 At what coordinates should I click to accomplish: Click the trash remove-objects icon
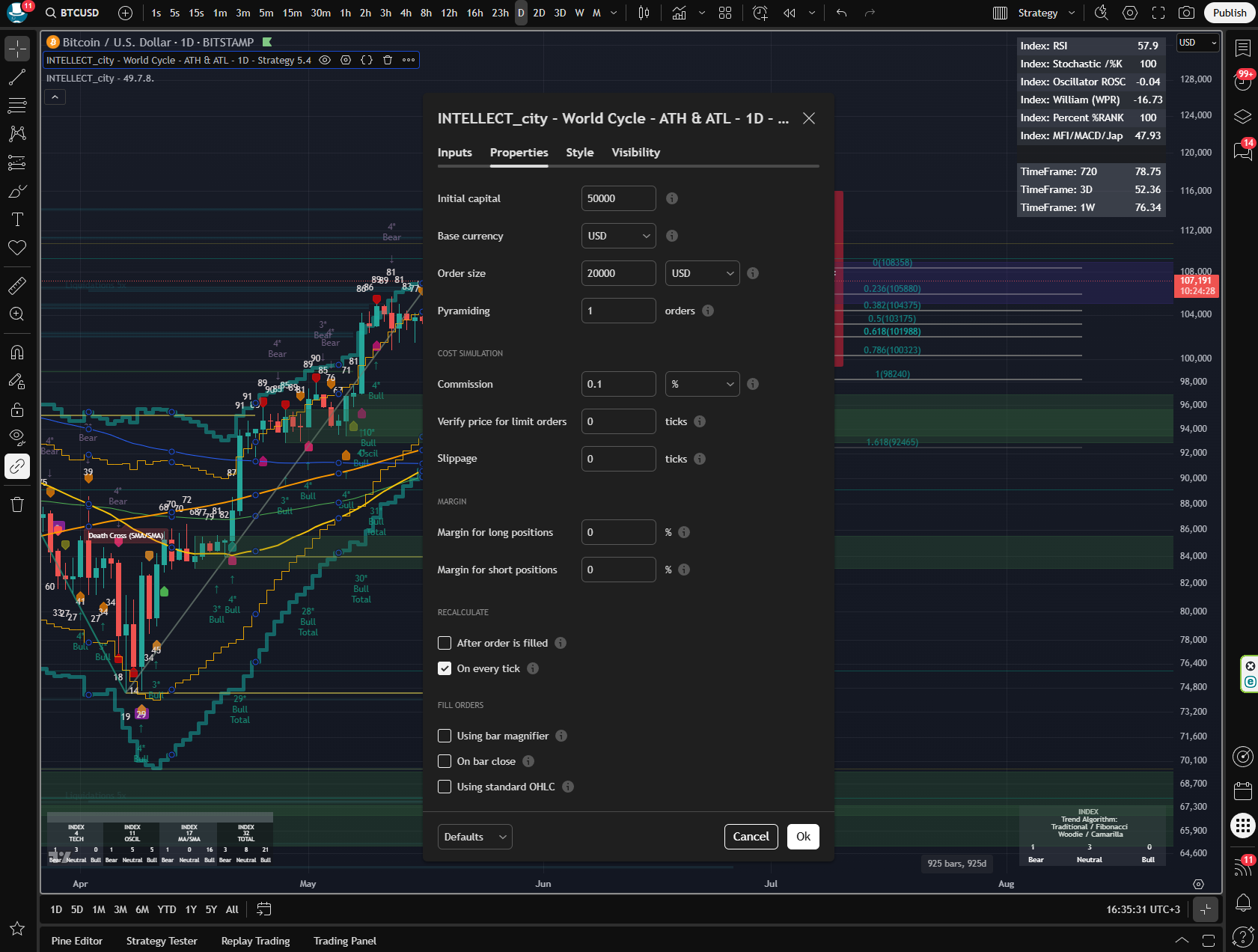pos(17,504)
